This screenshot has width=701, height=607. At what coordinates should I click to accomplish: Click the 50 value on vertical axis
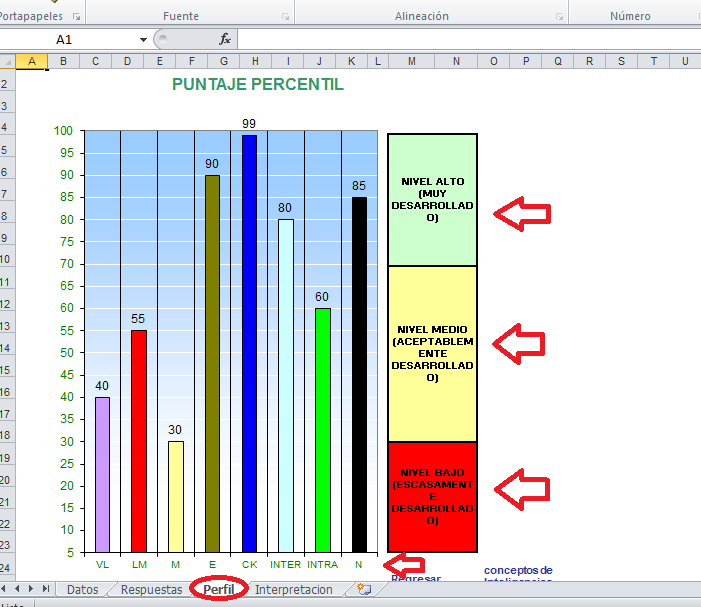click(x=67, y=353)
